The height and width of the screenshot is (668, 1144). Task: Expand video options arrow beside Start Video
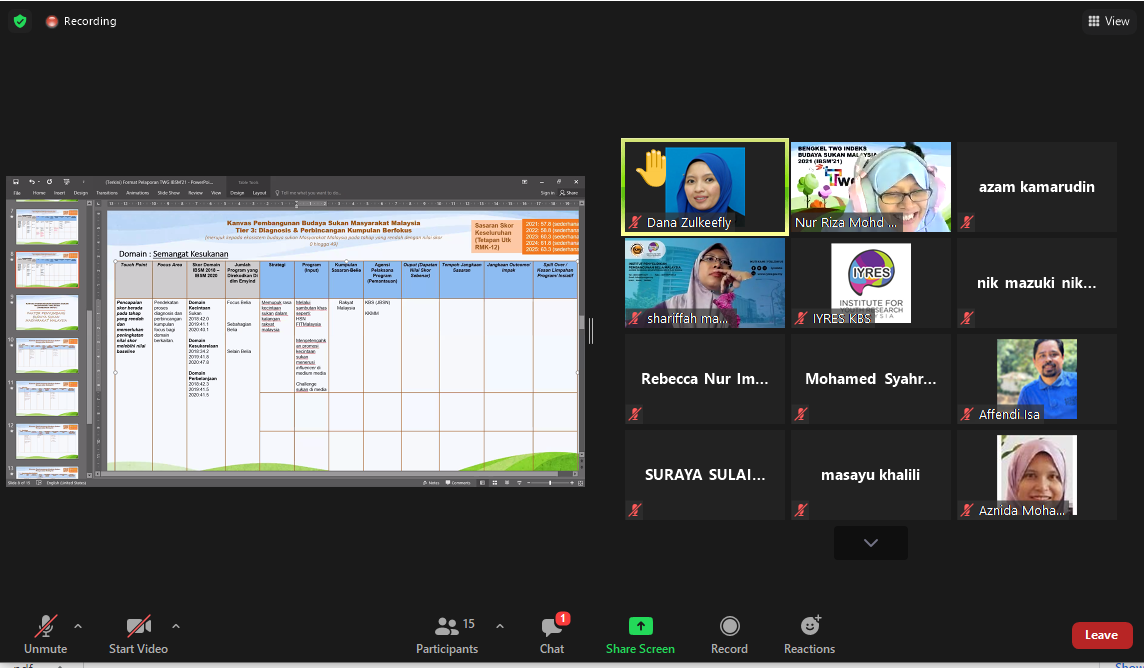click(176, 626)
